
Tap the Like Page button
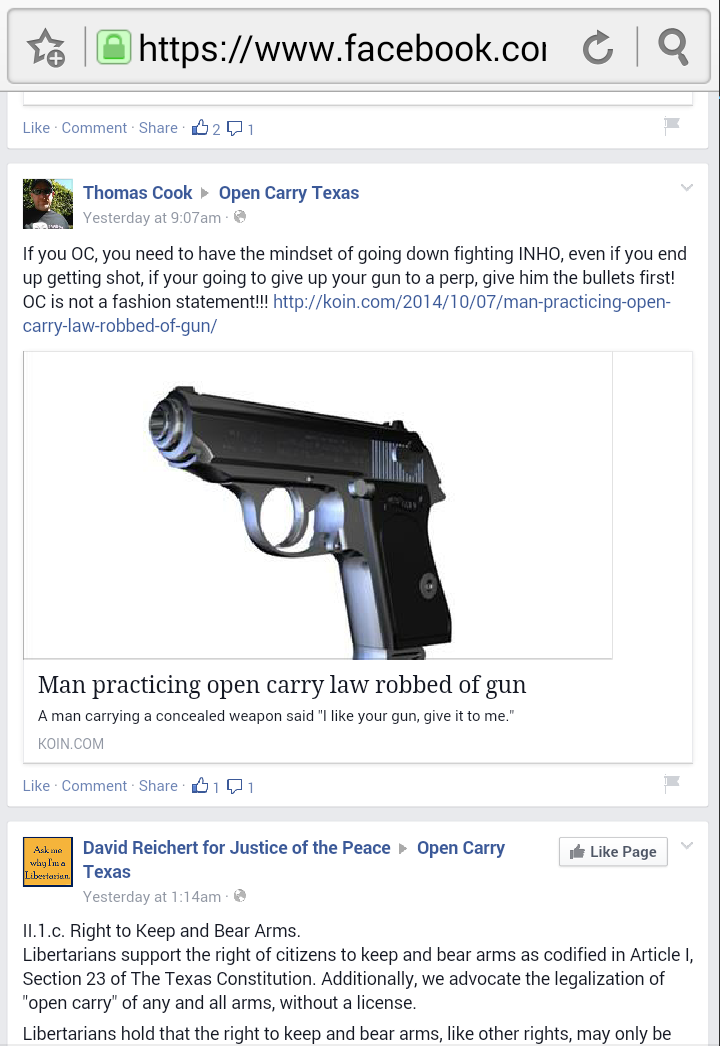click(x=613, y=851)
